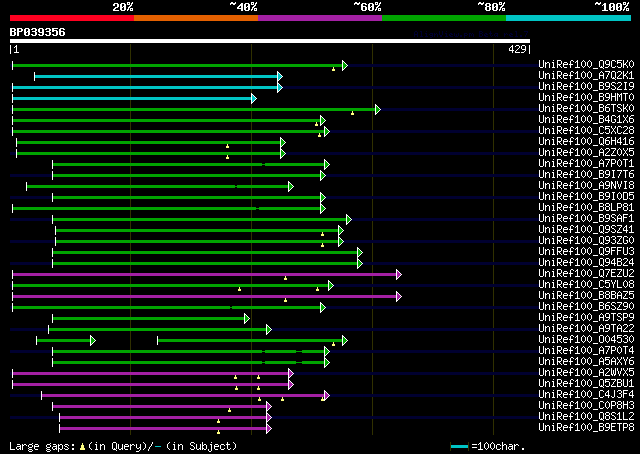Click the green arrowhead of the A9TSP9 alignment

point(247,318)
